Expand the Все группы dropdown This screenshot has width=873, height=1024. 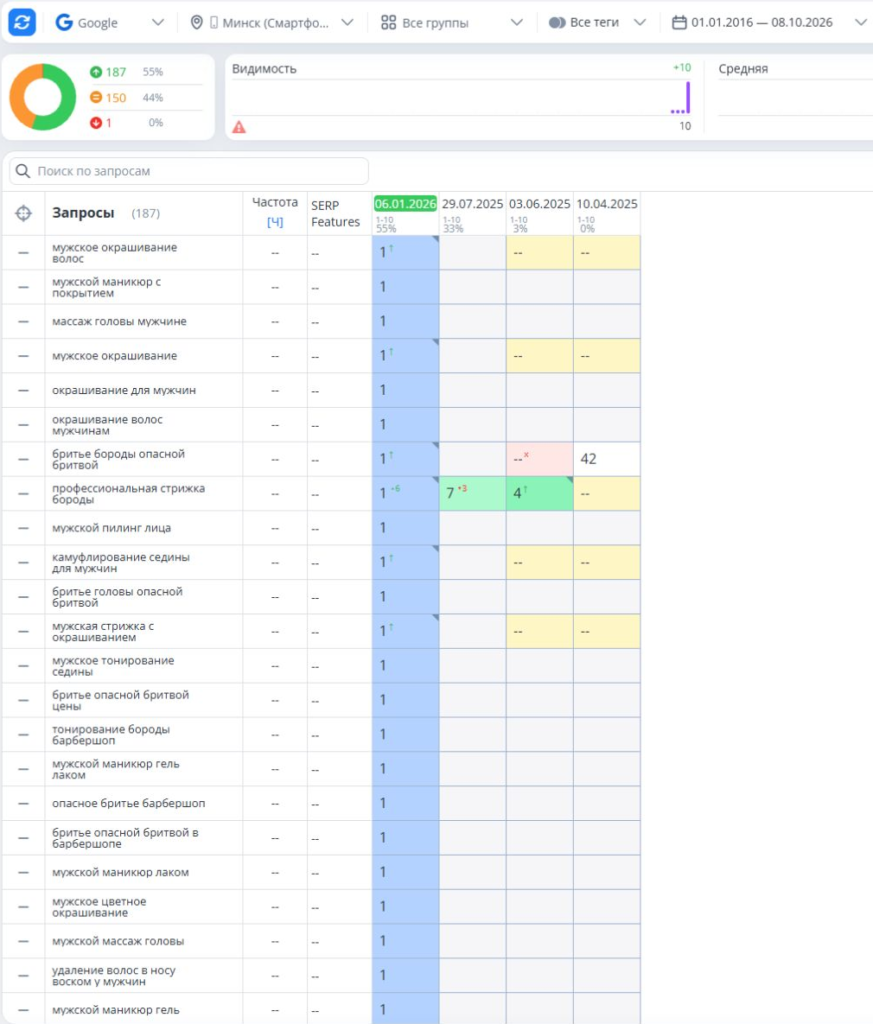[x=516, y=22]
